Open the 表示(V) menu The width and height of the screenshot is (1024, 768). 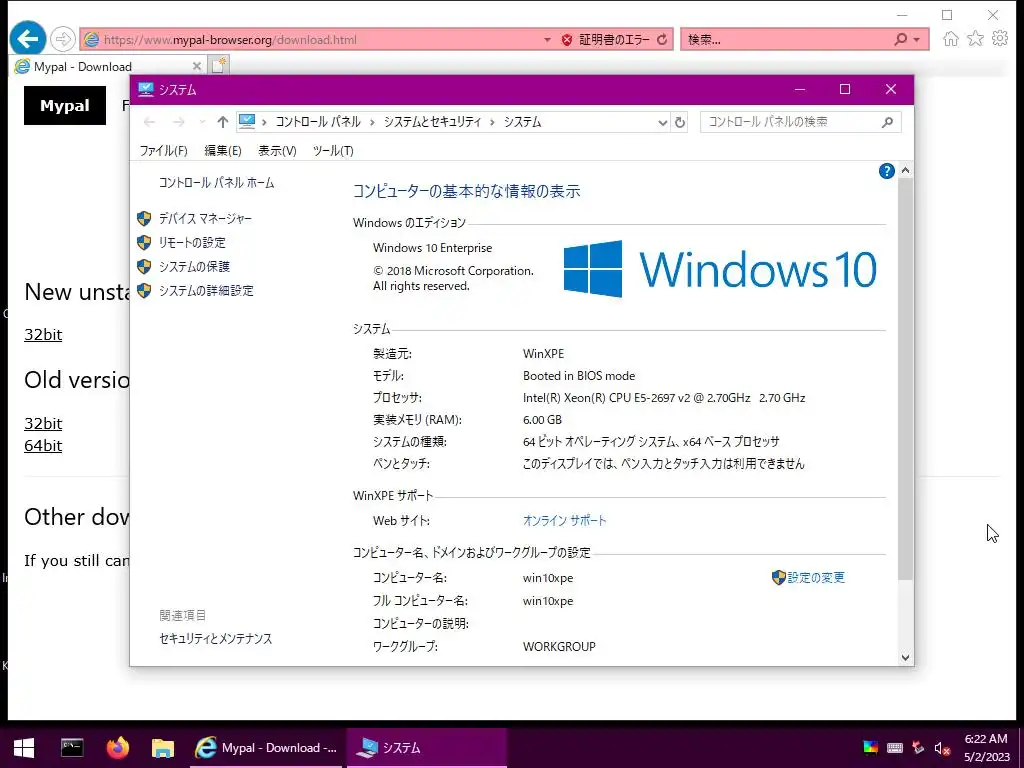point(277,151)
